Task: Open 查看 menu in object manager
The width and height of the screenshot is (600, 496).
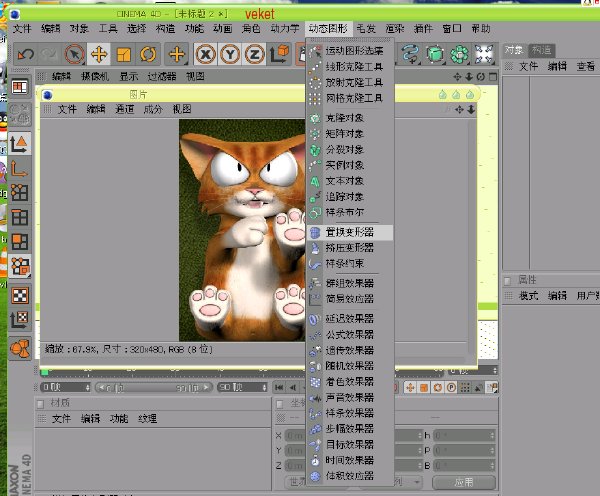Action: pos(585,67)
